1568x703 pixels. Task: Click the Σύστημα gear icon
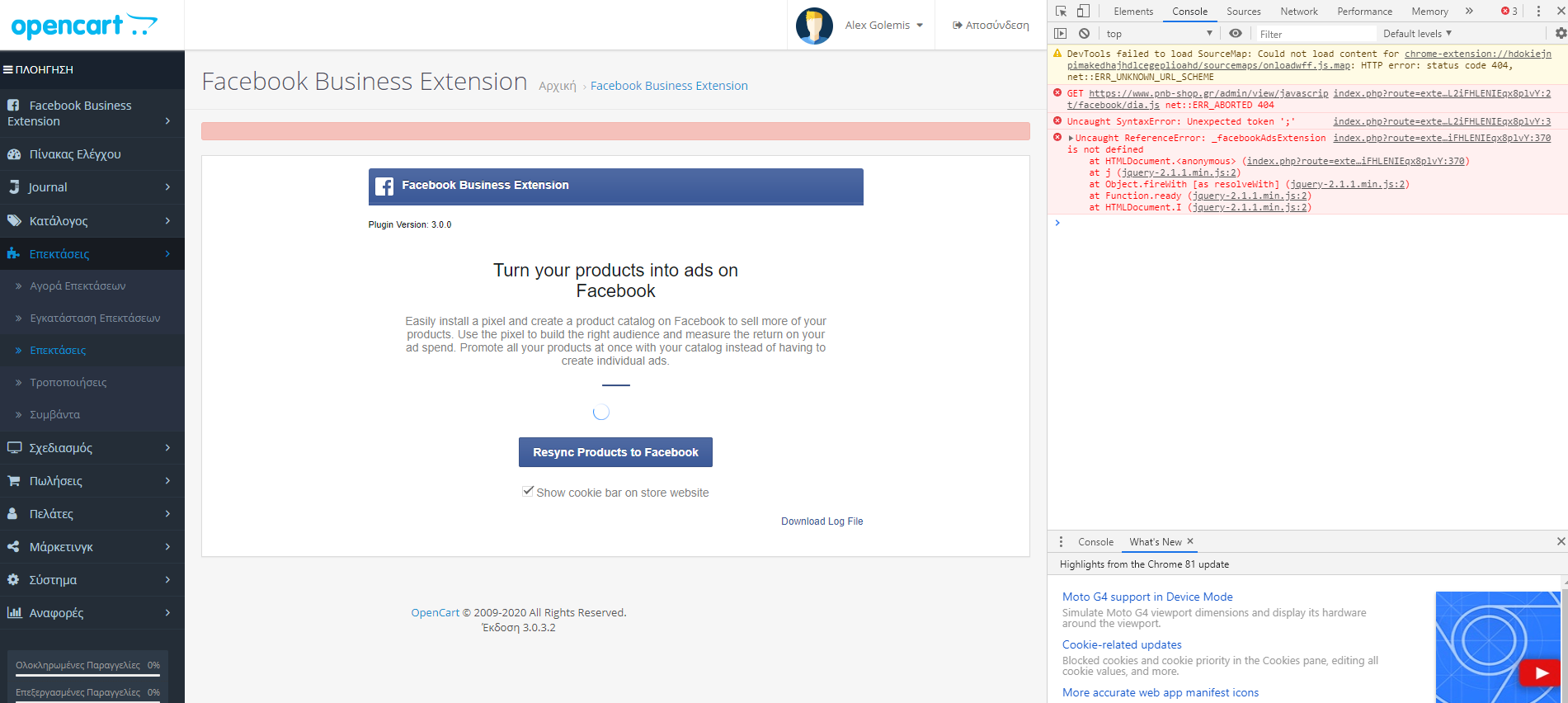(13, 579)
